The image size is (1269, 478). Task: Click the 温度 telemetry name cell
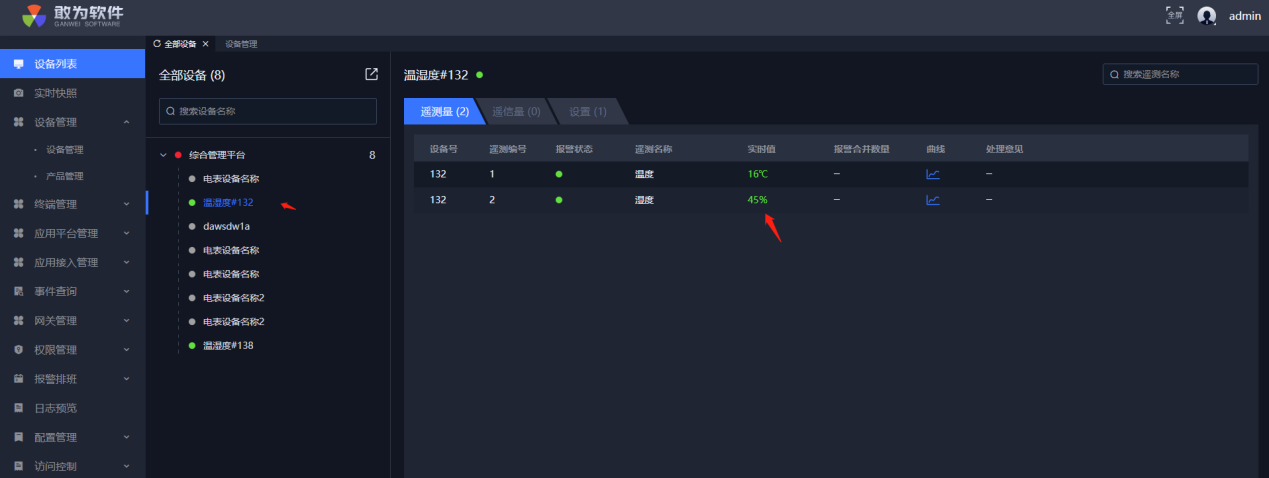pos(644,173)
